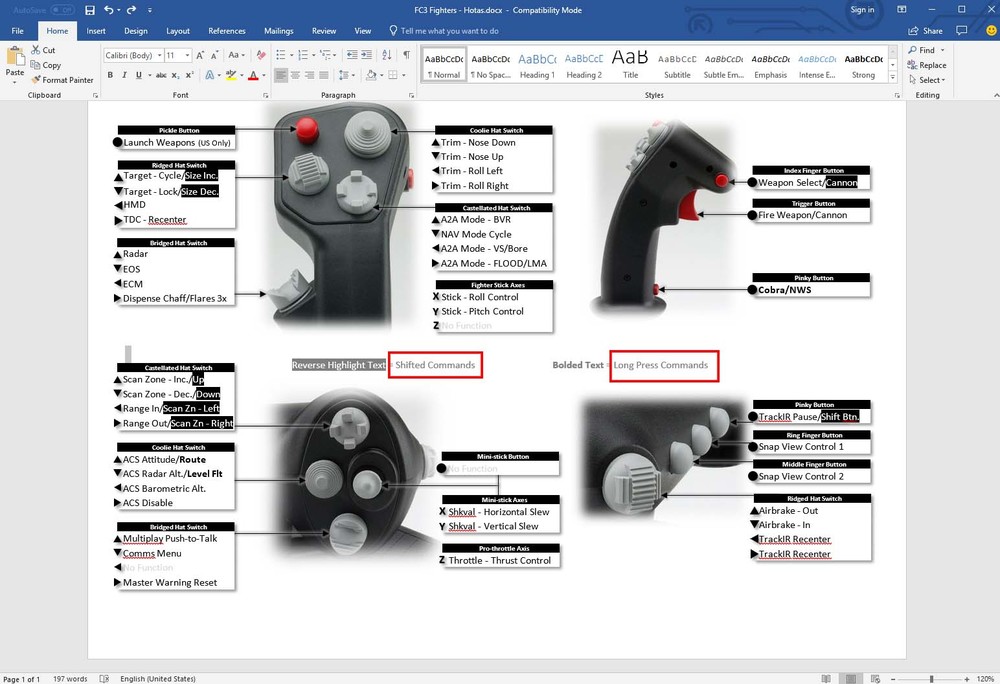Image resolution: width=1000 pixels, height=684 pixels.
Task: Open the Mailings ribbon tab
Action: pyautogui.click(x=278, y=31)
